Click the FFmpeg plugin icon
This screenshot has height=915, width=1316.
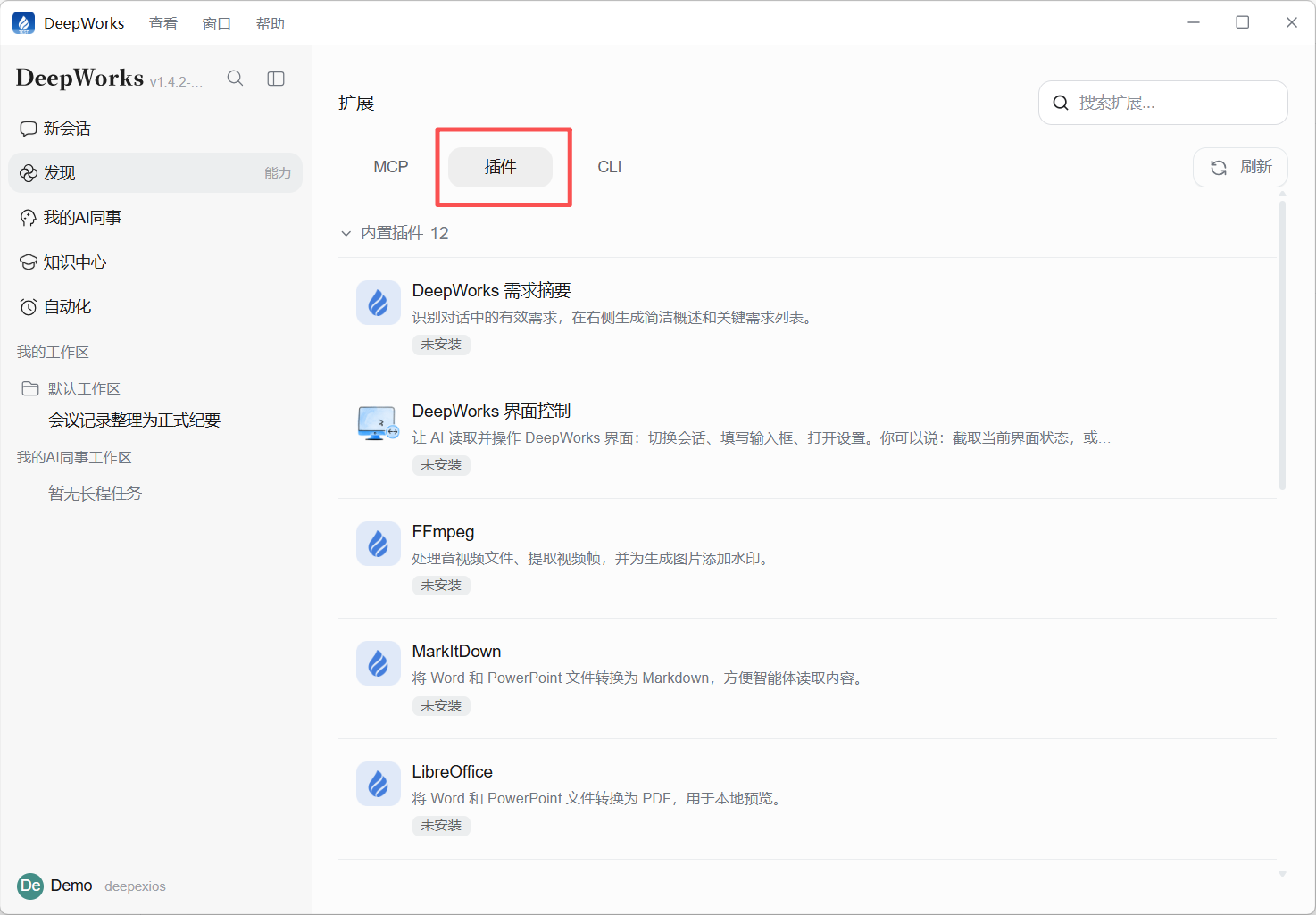point(379,544)
